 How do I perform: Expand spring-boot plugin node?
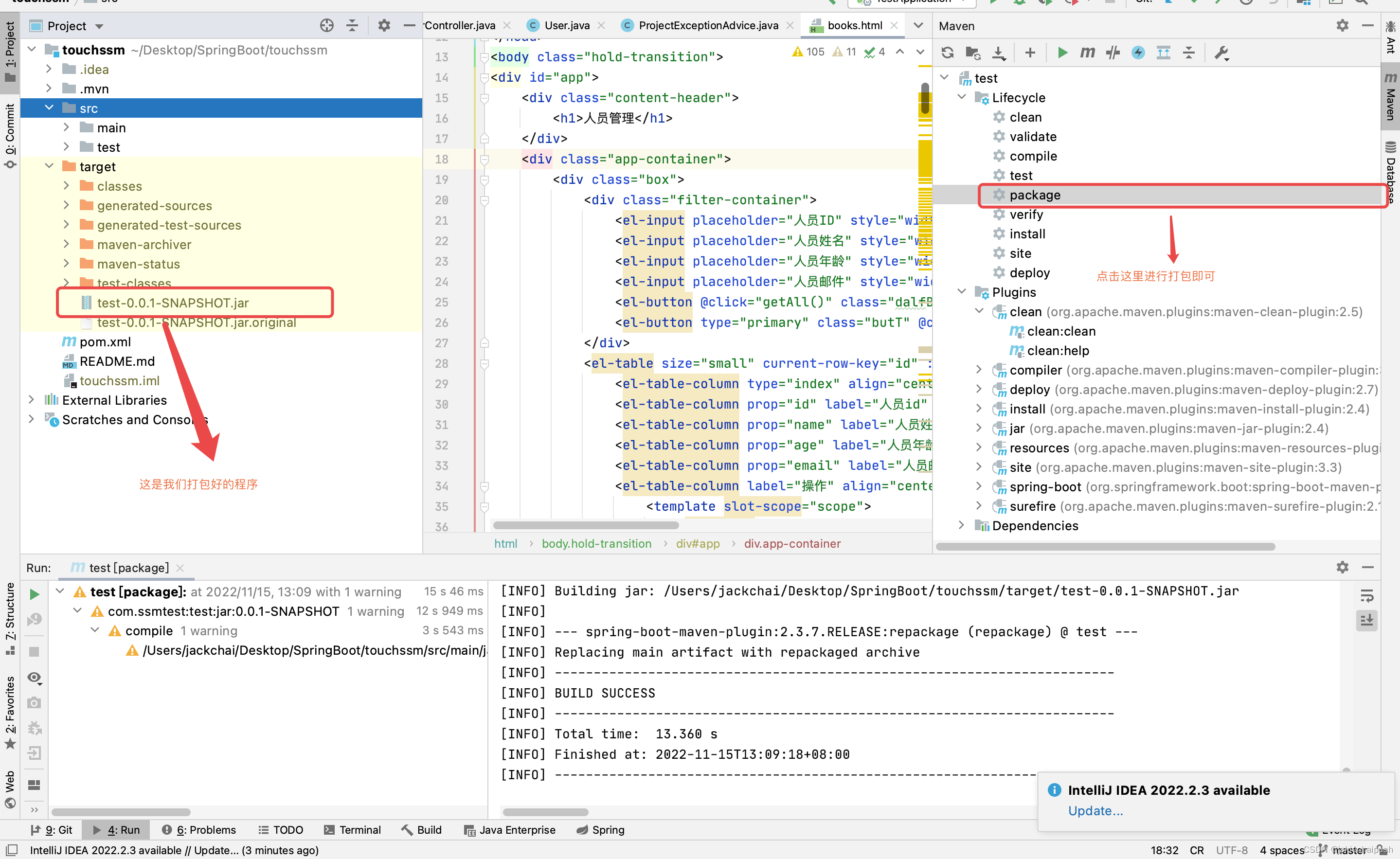point(978,486)
